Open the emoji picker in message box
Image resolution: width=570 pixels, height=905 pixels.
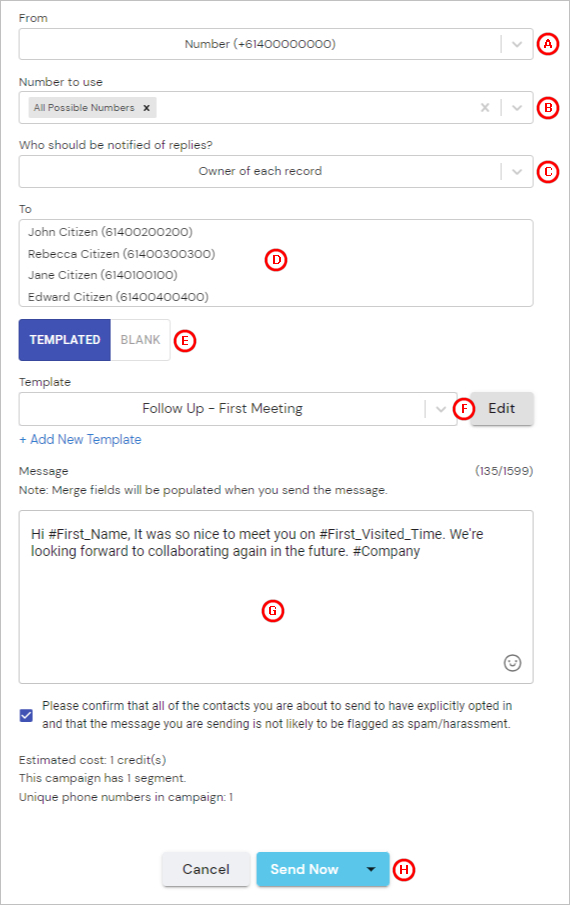pyautogui.click(x=512, y=663)
